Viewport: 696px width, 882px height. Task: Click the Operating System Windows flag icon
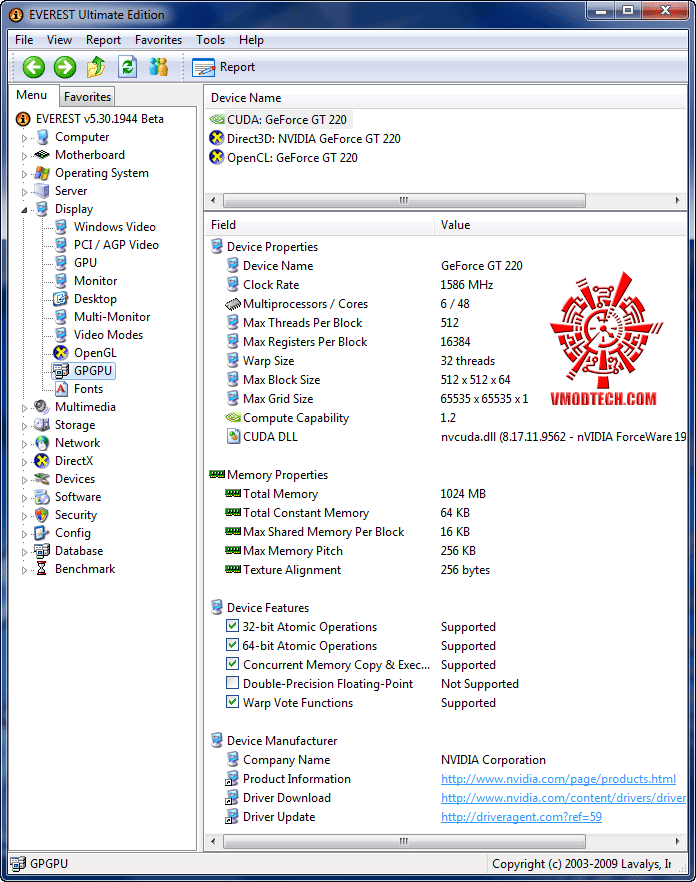point(42,173)
